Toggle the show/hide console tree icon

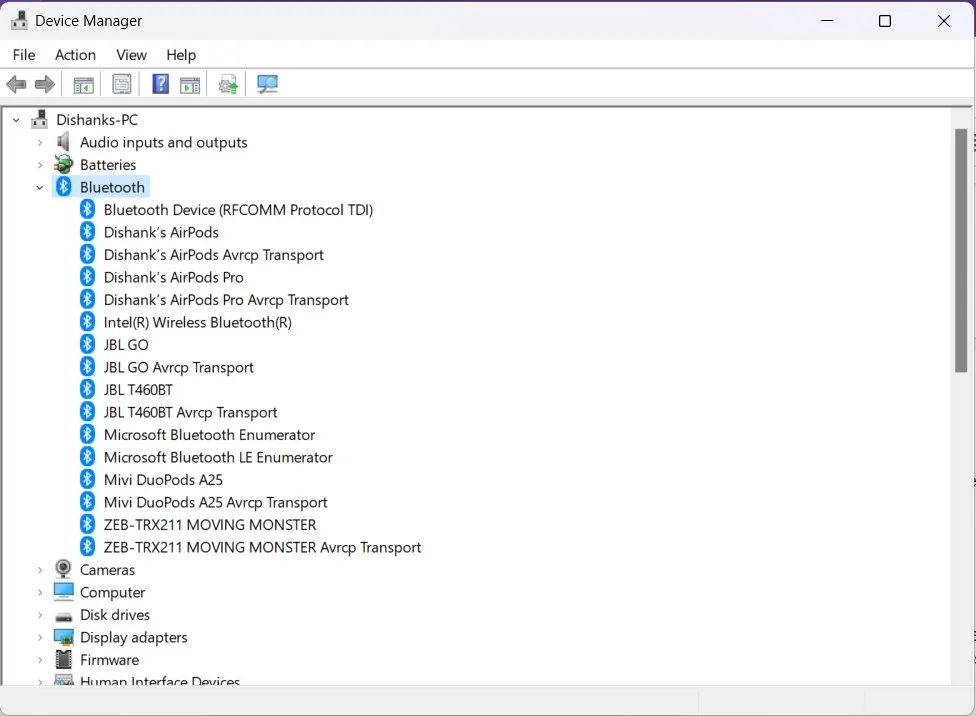click(83, 84)
